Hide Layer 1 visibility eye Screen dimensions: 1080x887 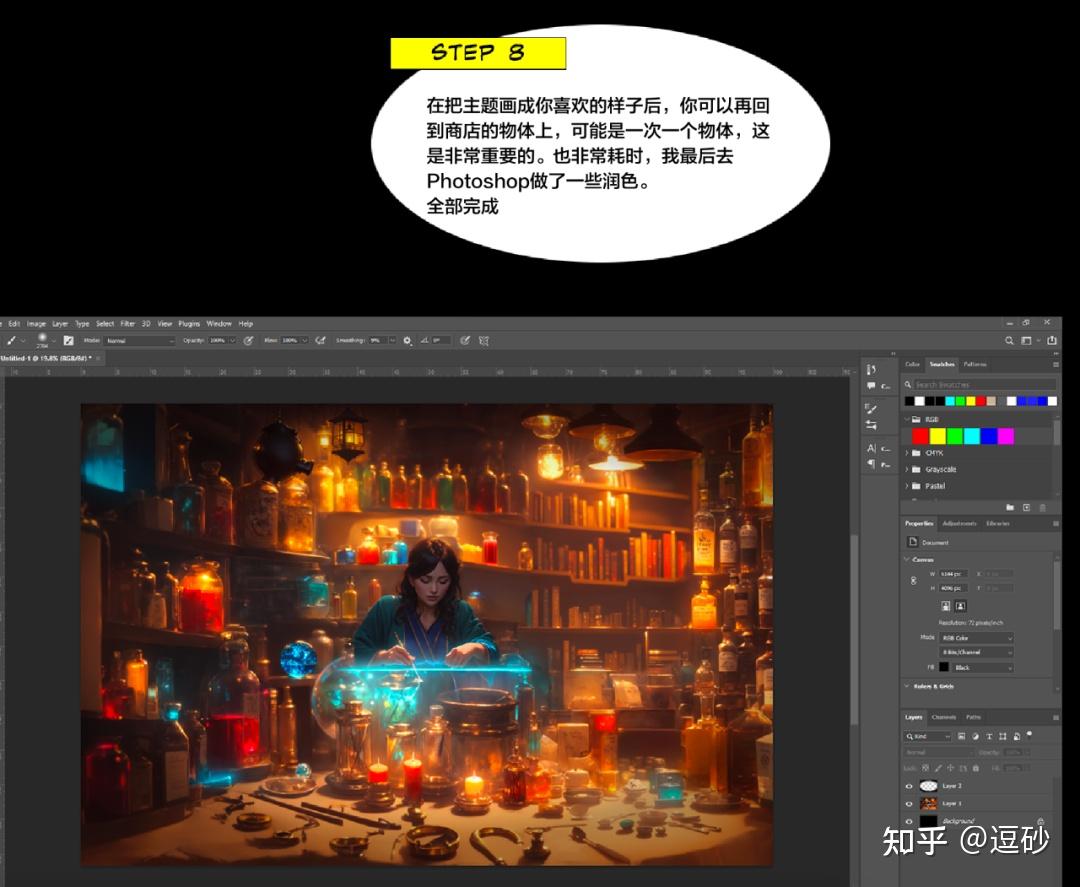tap(908, 804)
